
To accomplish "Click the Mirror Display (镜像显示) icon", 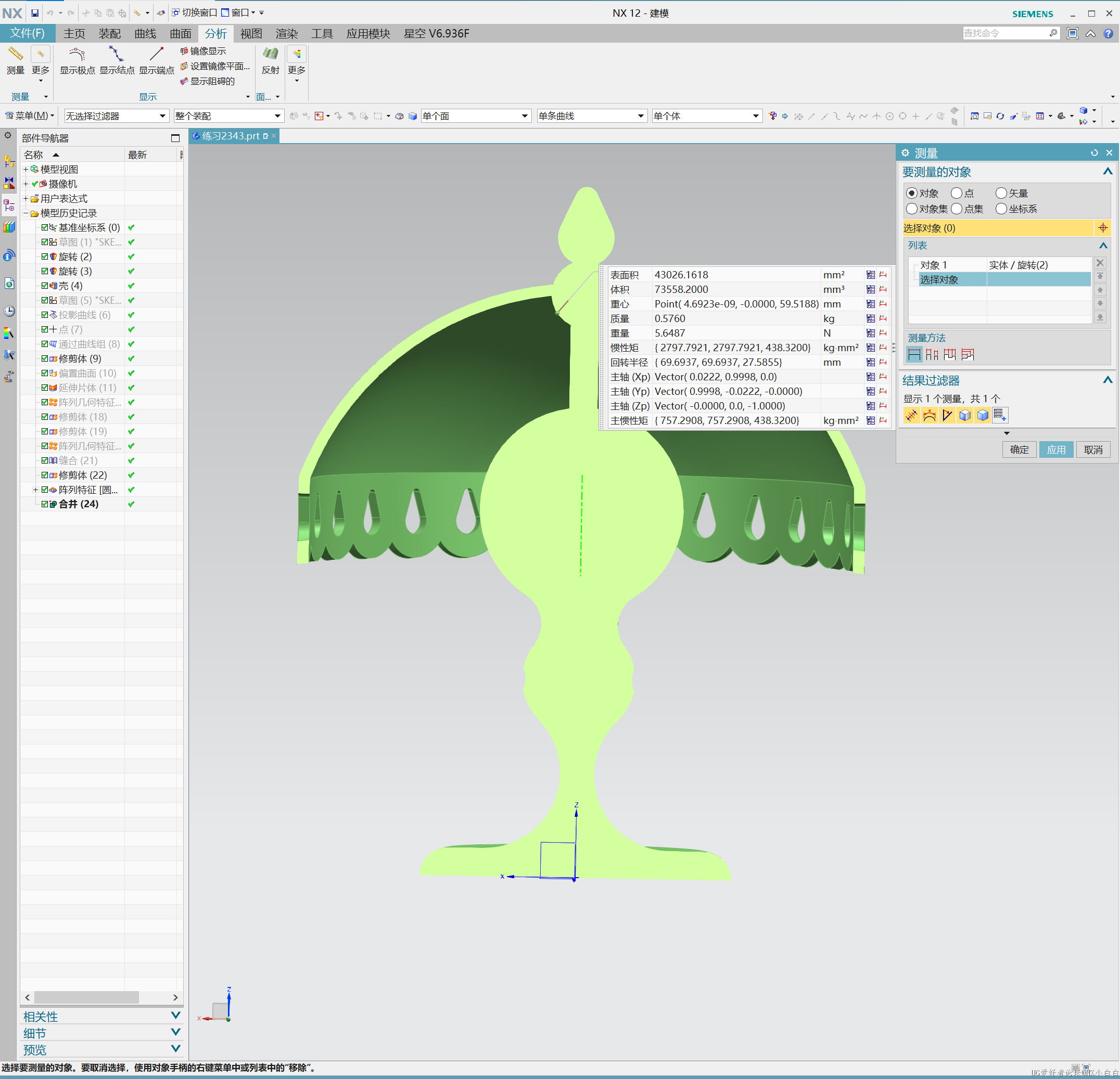I will click(x=184, y=52).
